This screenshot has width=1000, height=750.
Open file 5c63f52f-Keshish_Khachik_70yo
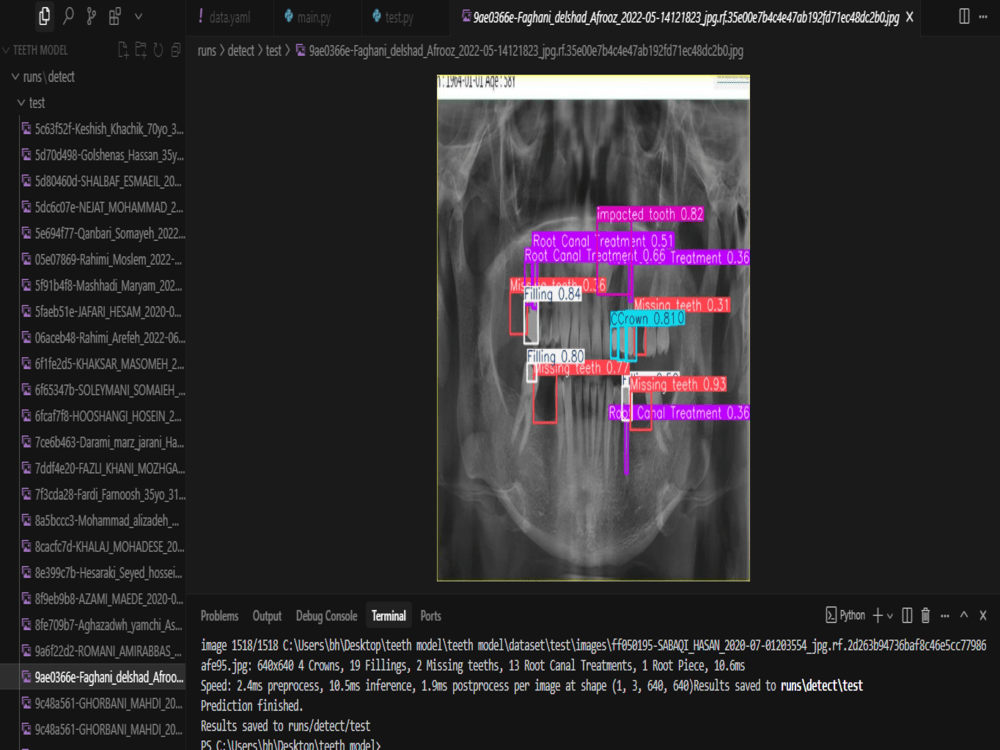[x=102, y=129]
